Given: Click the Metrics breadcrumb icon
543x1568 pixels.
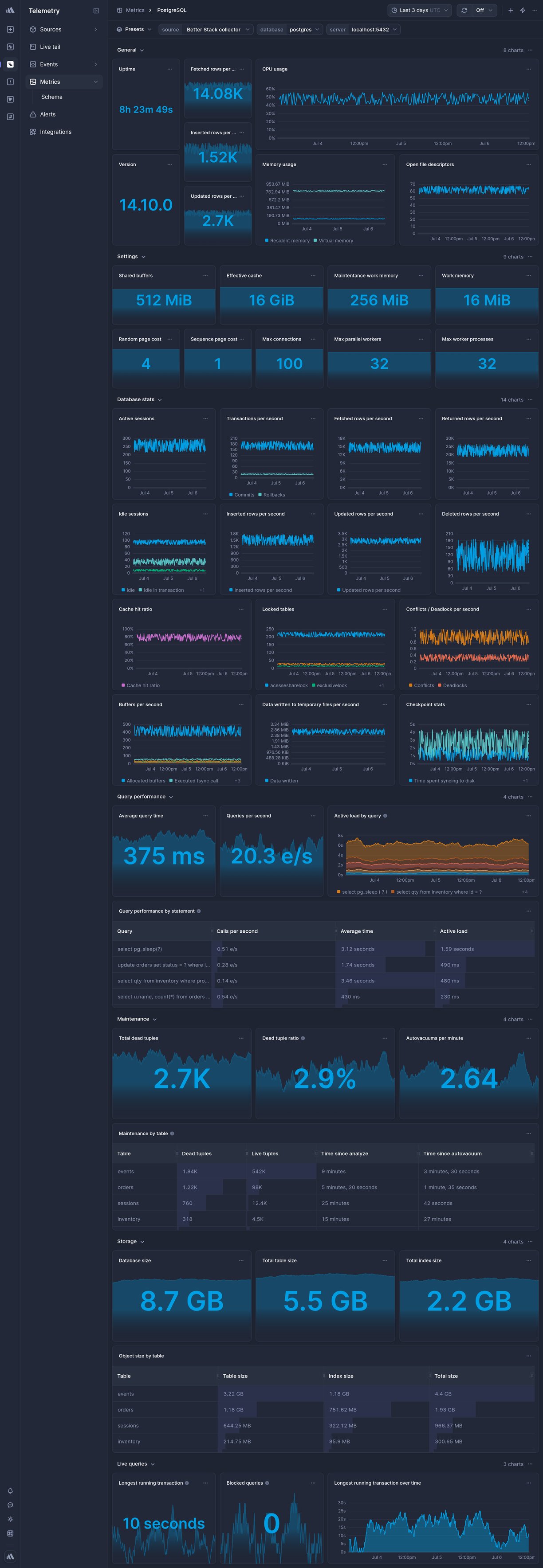Looking at the screenshot, I should click(120, 10).
